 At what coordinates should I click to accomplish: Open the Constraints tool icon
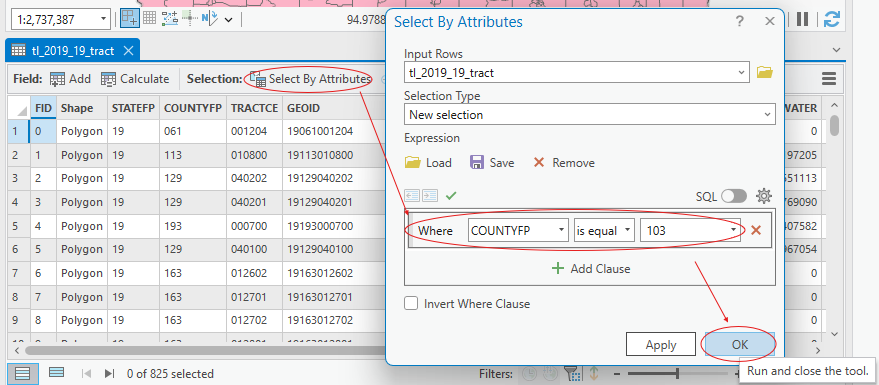169,19
